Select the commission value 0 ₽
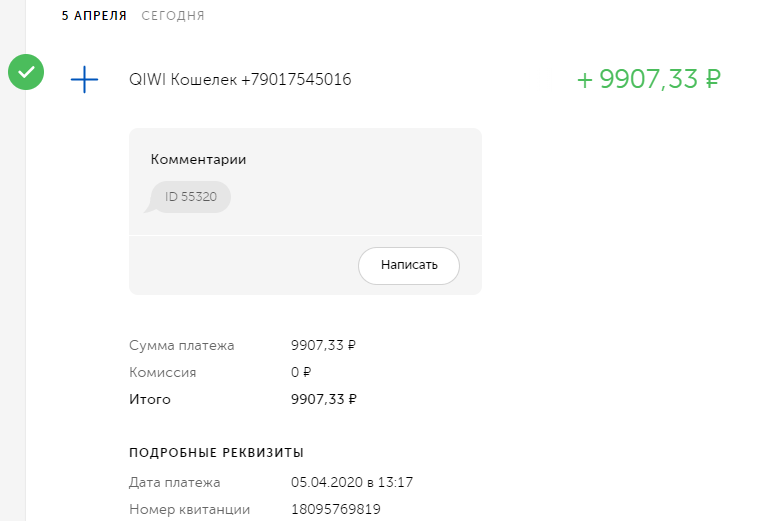Viewport: 773px width, 521px height. 301,373
